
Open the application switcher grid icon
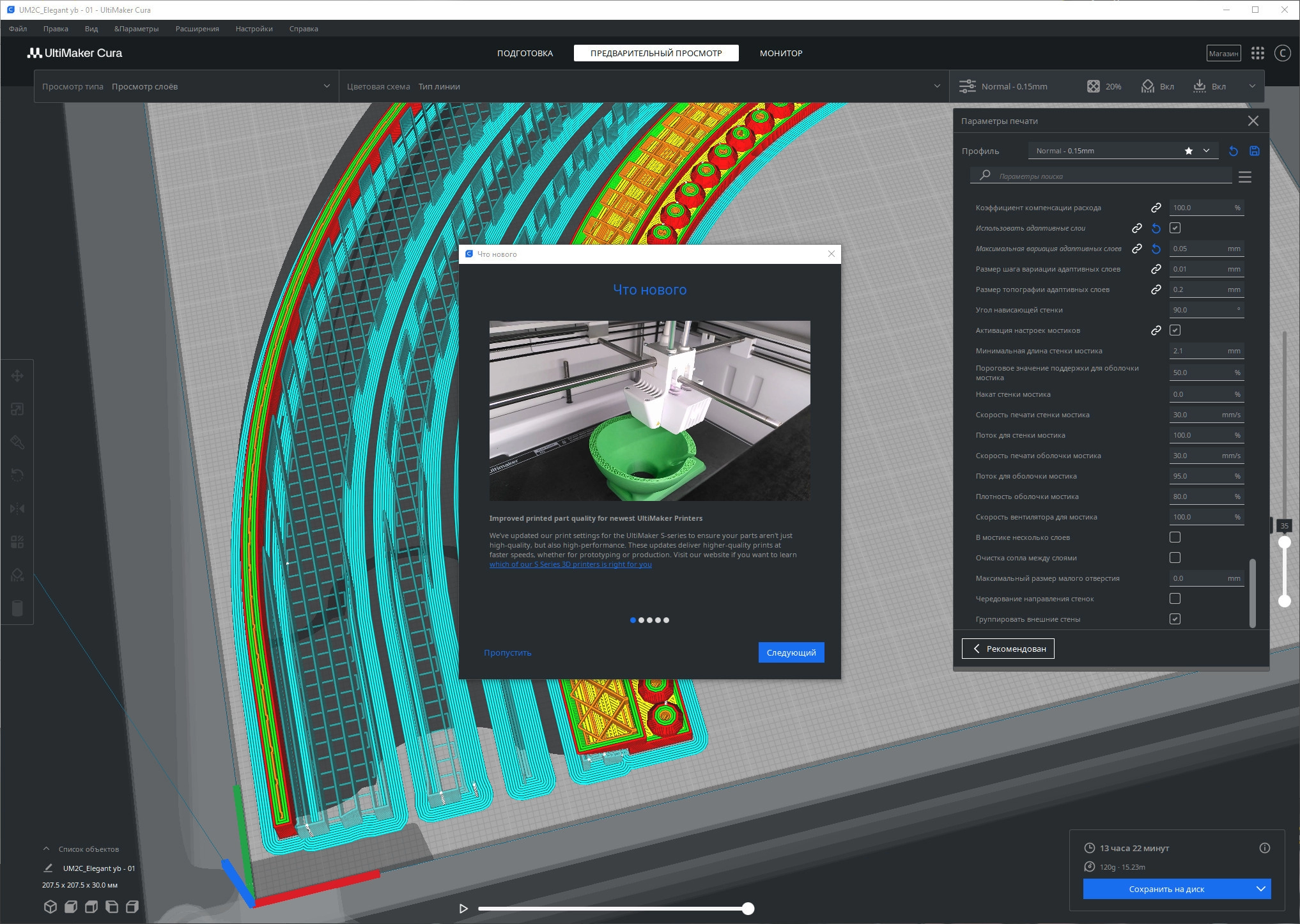(1257, 54)
